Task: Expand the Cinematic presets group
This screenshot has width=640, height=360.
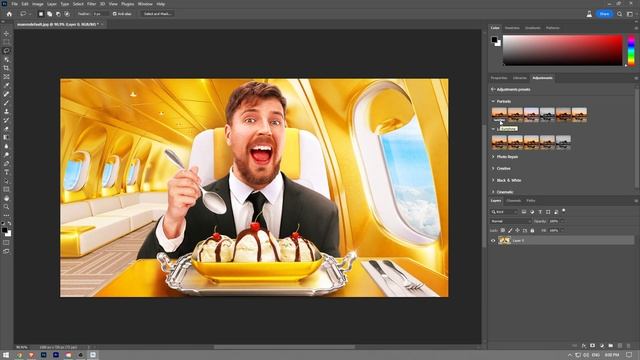Action: tap(493, 192)
